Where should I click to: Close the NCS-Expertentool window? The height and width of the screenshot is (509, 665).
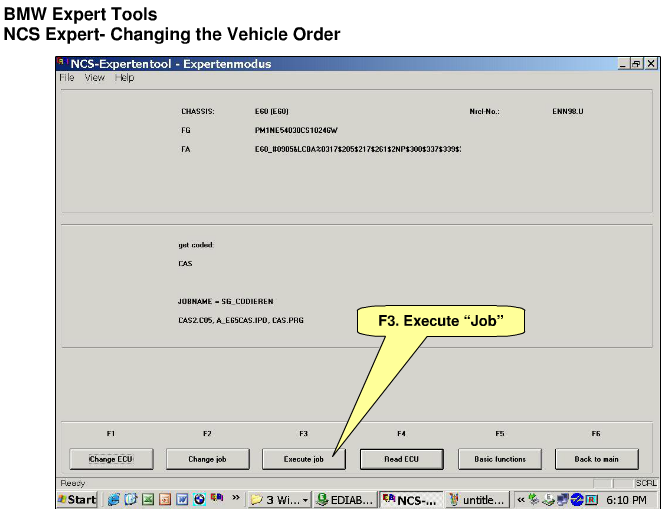pos(651,64)
